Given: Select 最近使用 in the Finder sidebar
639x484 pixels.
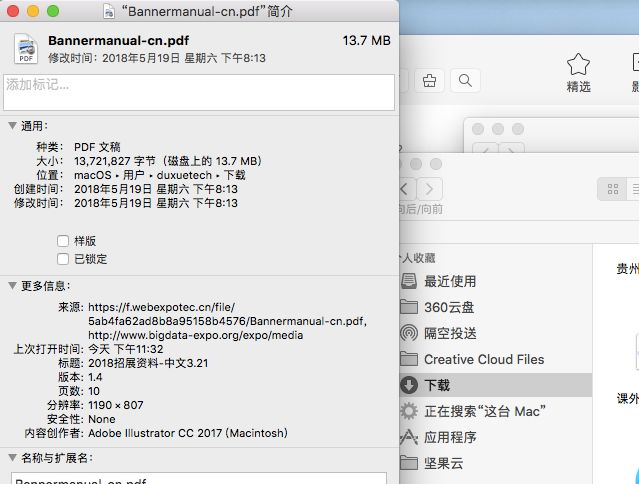Looking at the screenshot, I should pyautogui.click(x=450, y=281).
